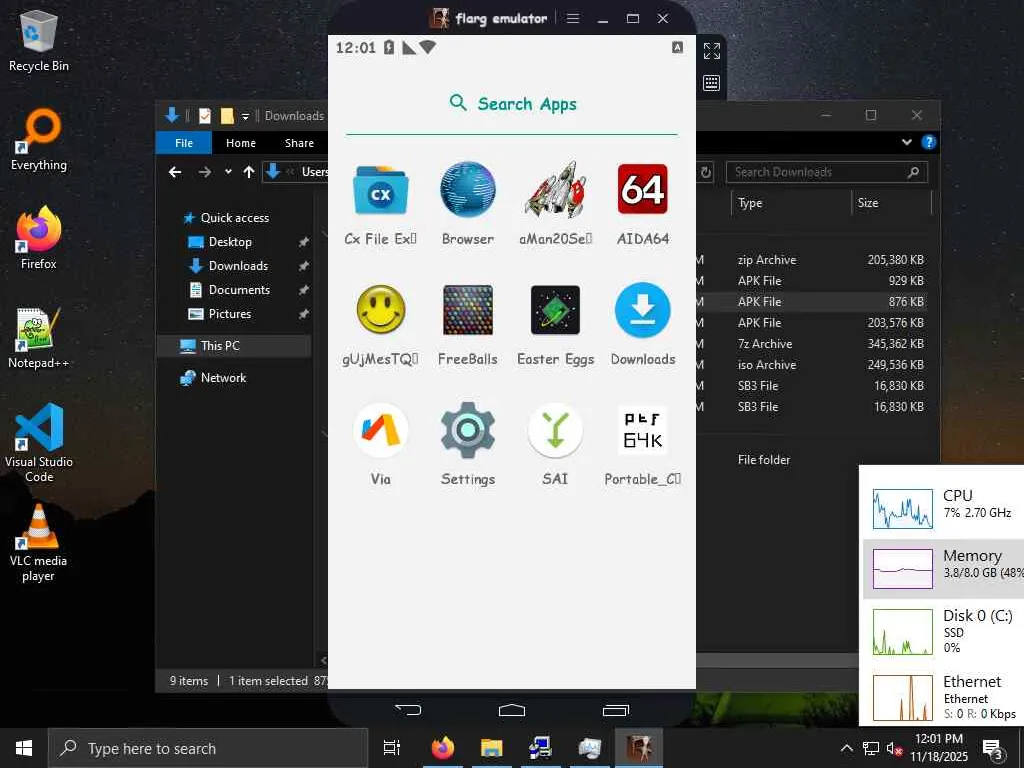1024x768 pixels.
Task: Switch to the Home ribbon tab
Action: 241,143
